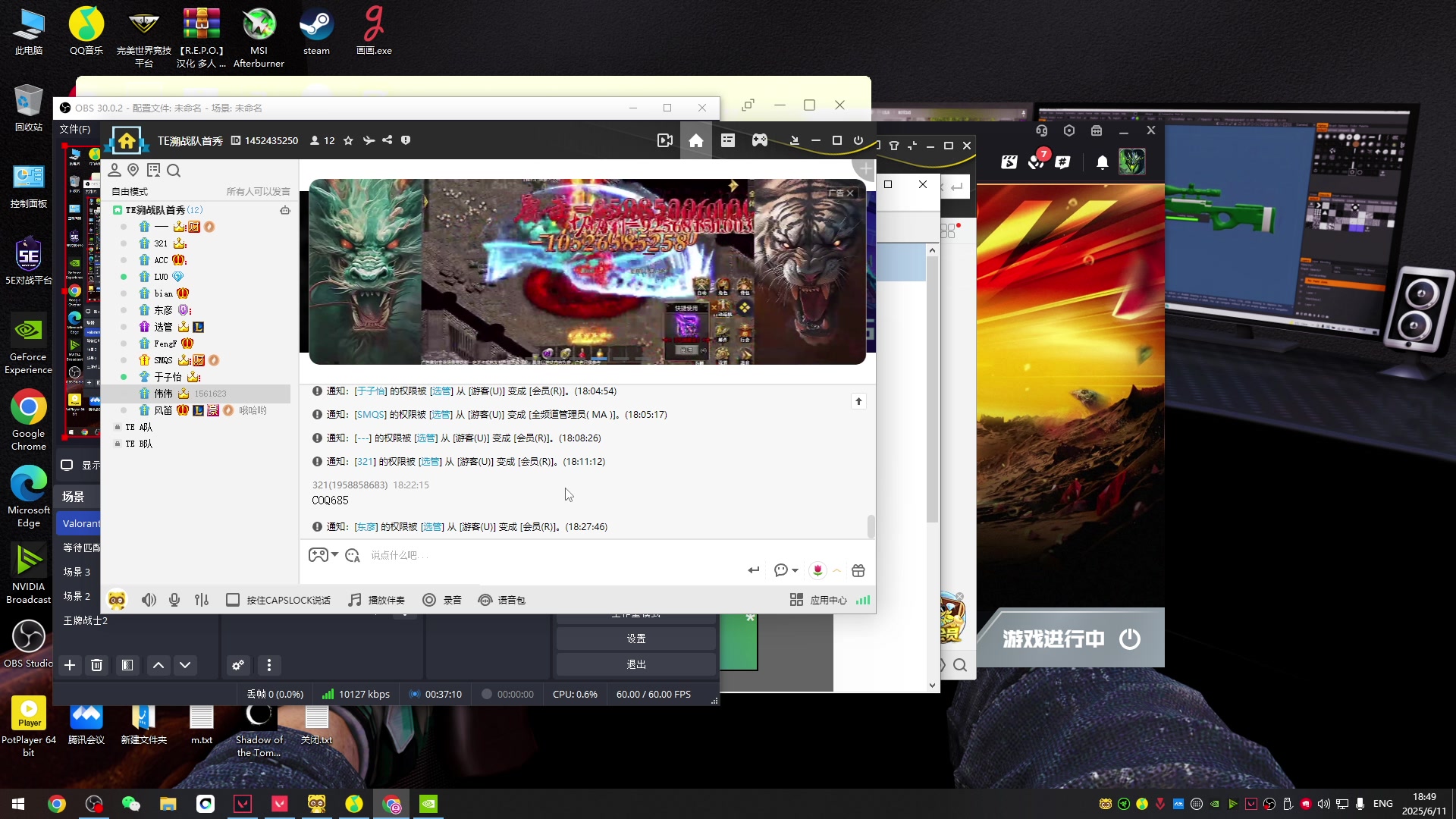
Task: Click the raccoon avatar in YY bottom bar
Action: pos(117,600)
